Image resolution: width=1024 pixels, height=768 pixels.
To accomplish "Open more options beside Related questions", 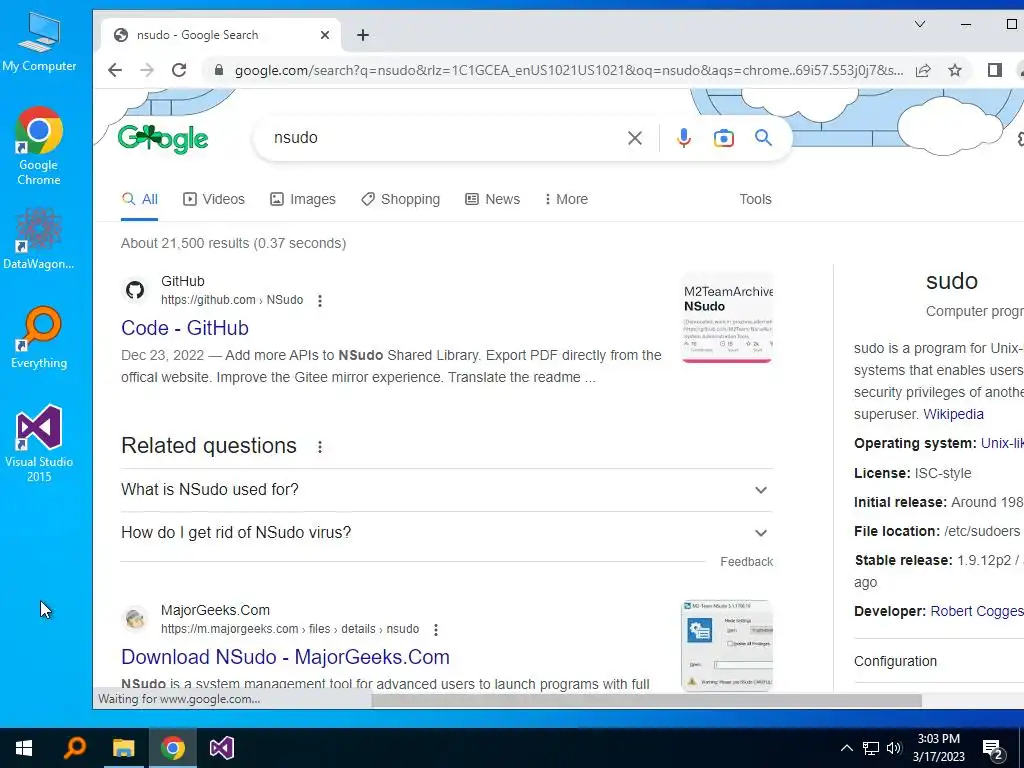I will pos(320,447).
